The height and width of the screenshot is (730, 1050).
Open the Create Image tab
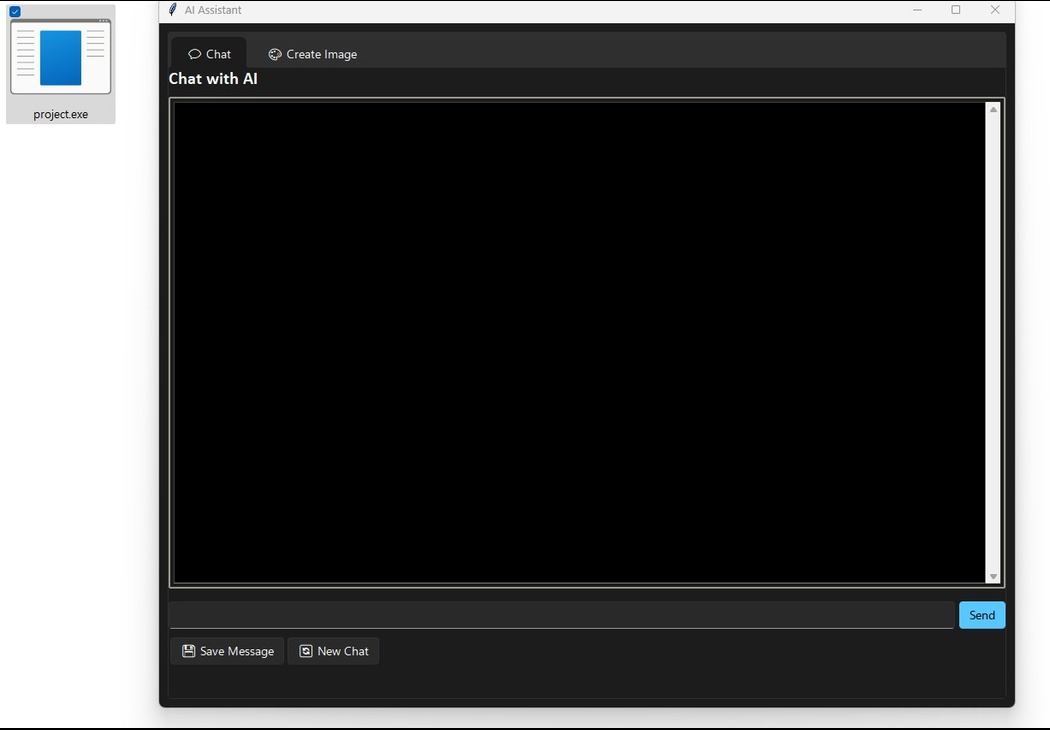click(x=321, y=54)
